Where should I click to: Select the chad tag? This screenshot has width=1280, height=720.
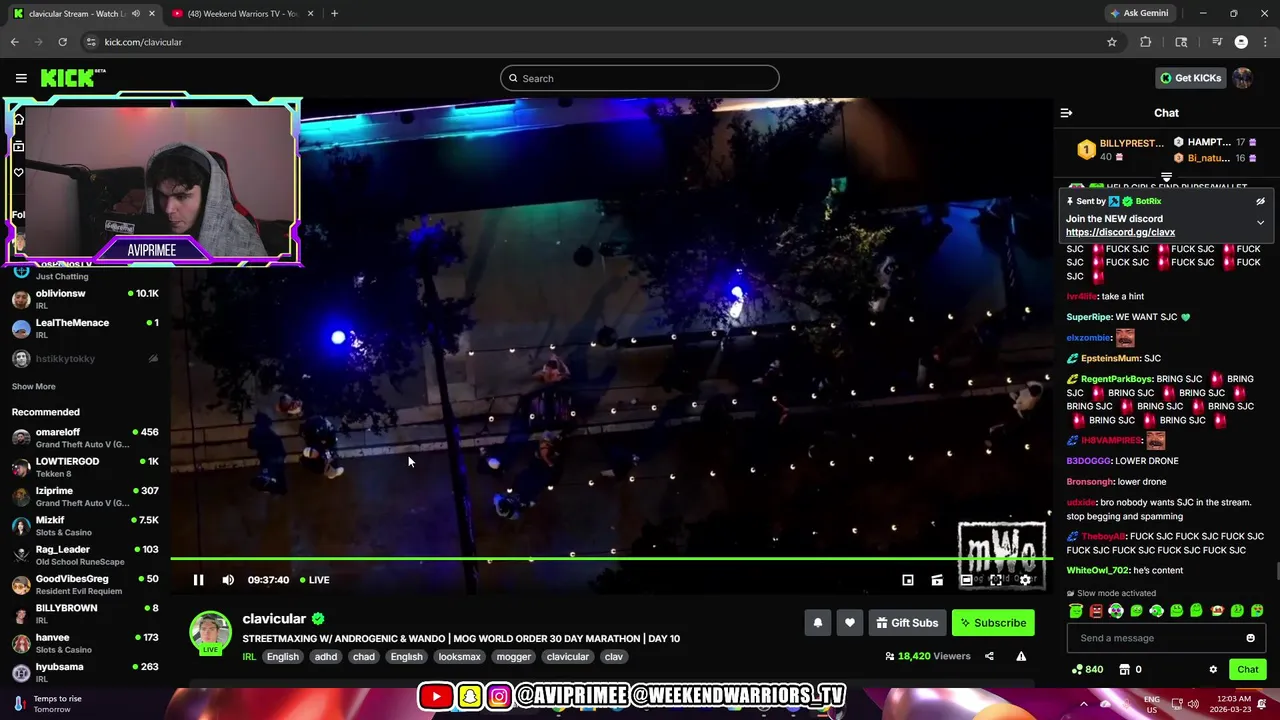[364, 657]
